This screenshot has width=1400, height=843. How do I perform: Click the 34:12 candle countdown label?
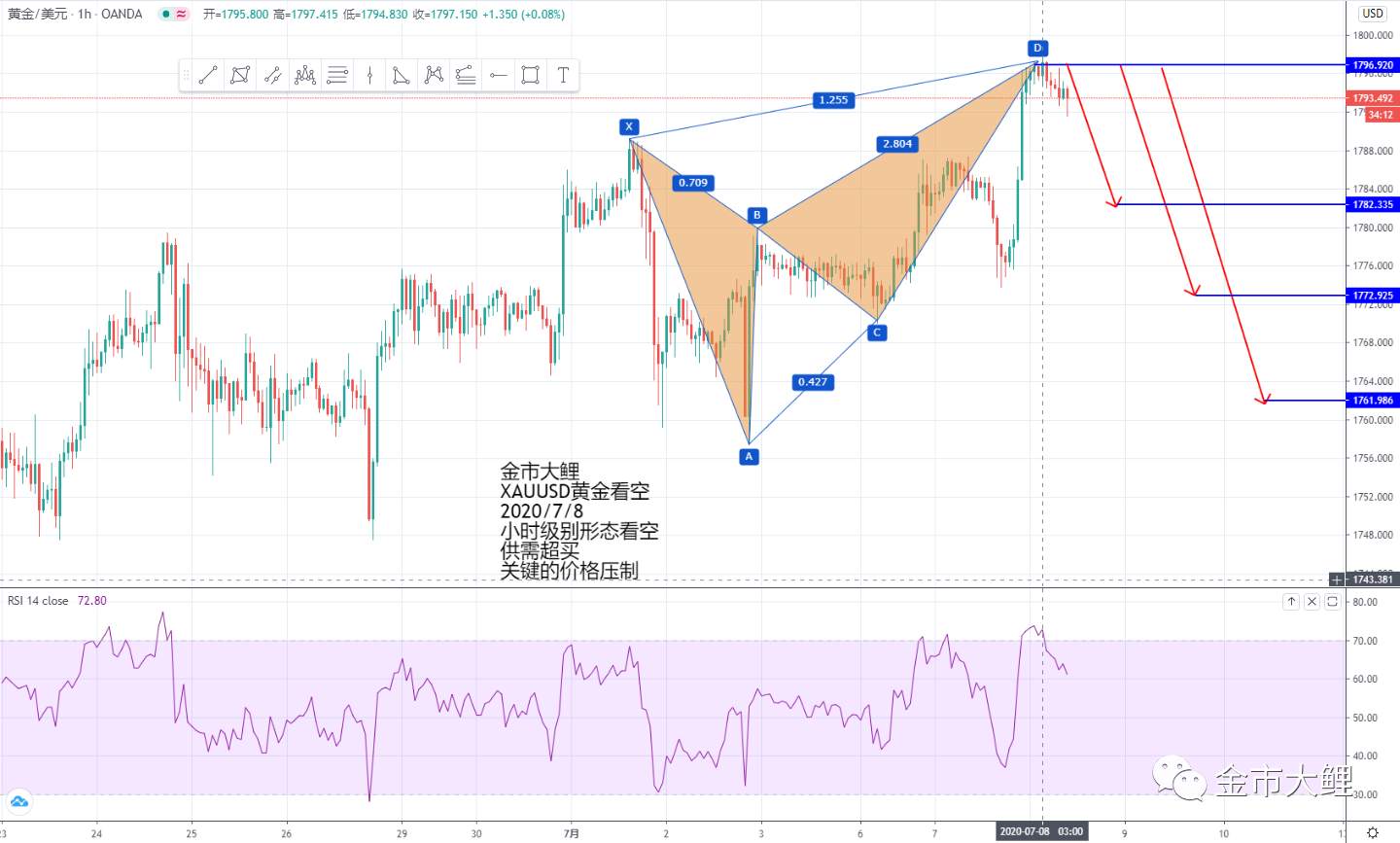[x=1381, y=115]
